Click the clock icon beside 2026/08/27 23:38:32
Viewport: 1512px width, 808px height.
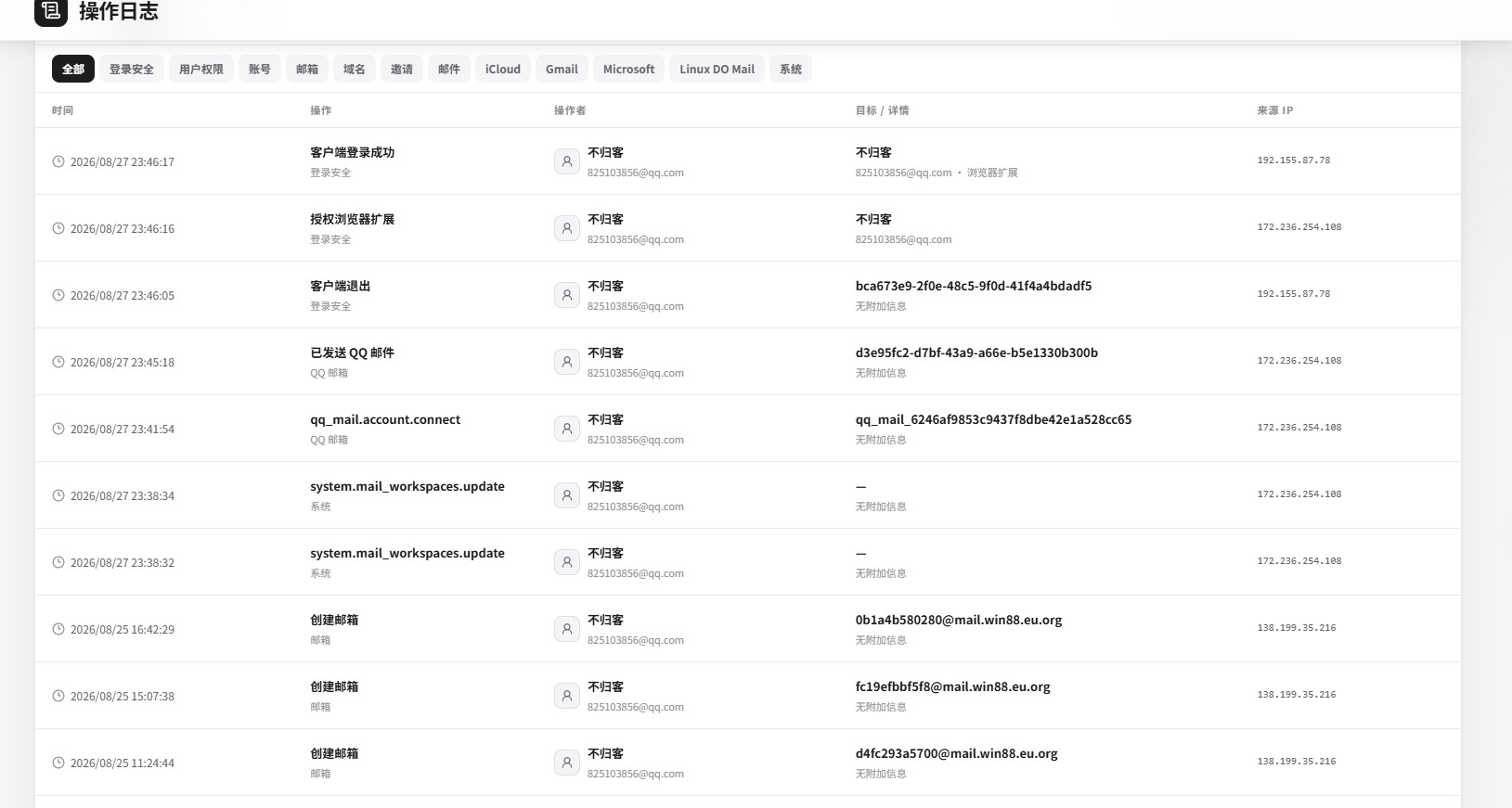(58, 562)
